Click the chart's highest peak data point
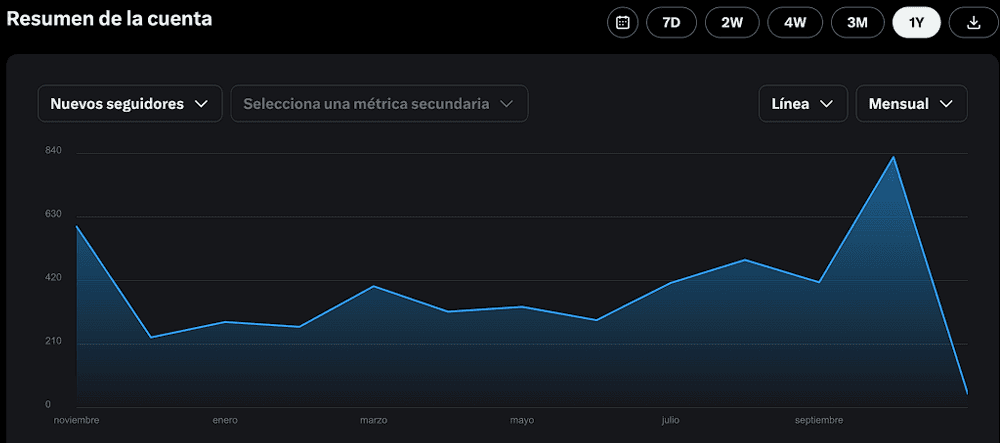Screen dimensions: 1000x443 893,157
